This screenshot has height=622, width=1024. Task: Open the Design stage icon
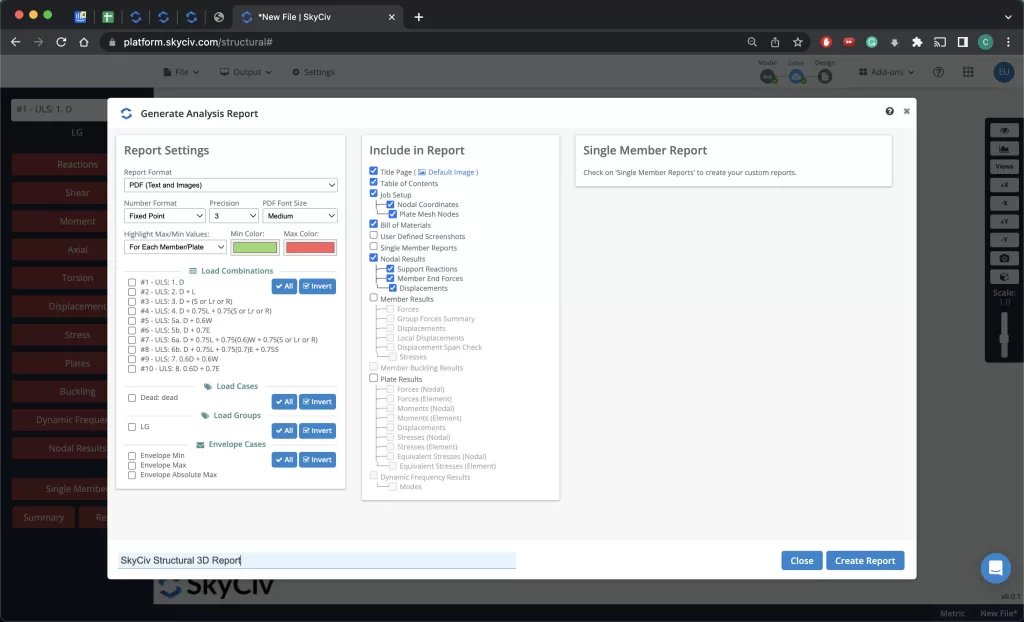coord(825,76)
